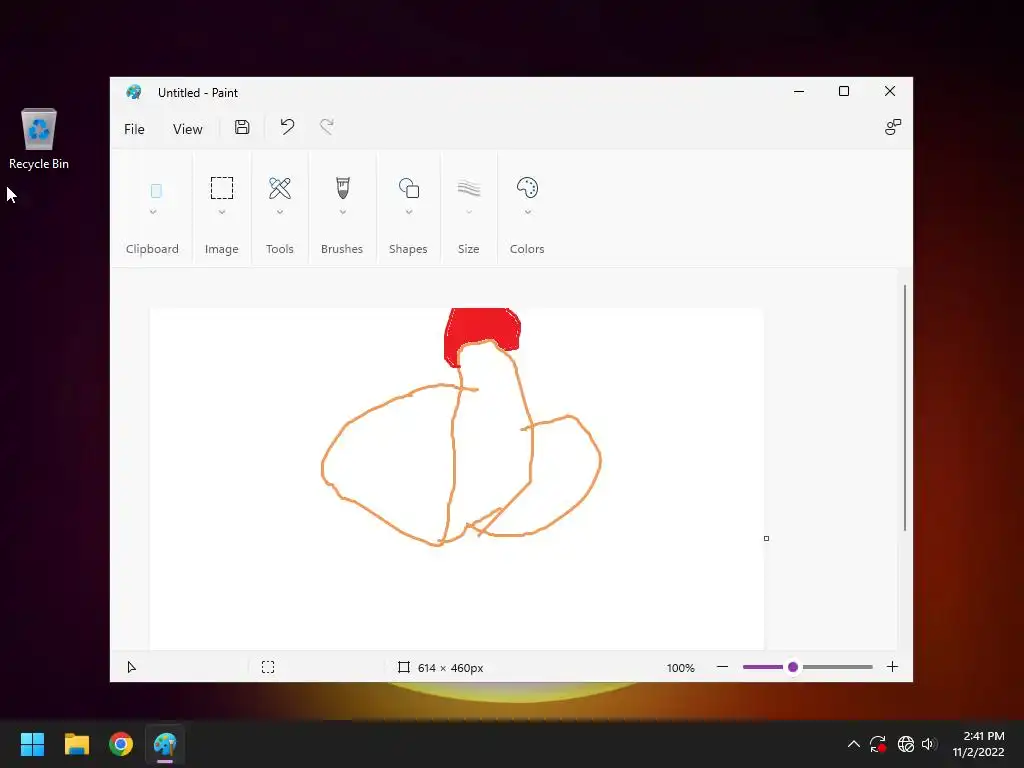Click the sync status tray icon
Viewport: 1024px width, 768px height.
point(878,744)
